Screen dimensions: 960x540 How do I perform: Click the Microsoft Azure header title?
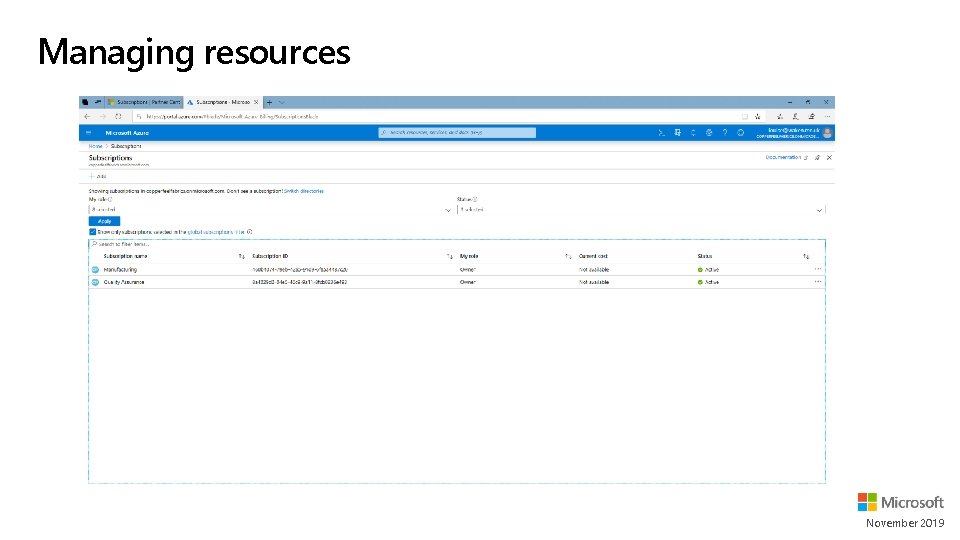pos(127,133)
